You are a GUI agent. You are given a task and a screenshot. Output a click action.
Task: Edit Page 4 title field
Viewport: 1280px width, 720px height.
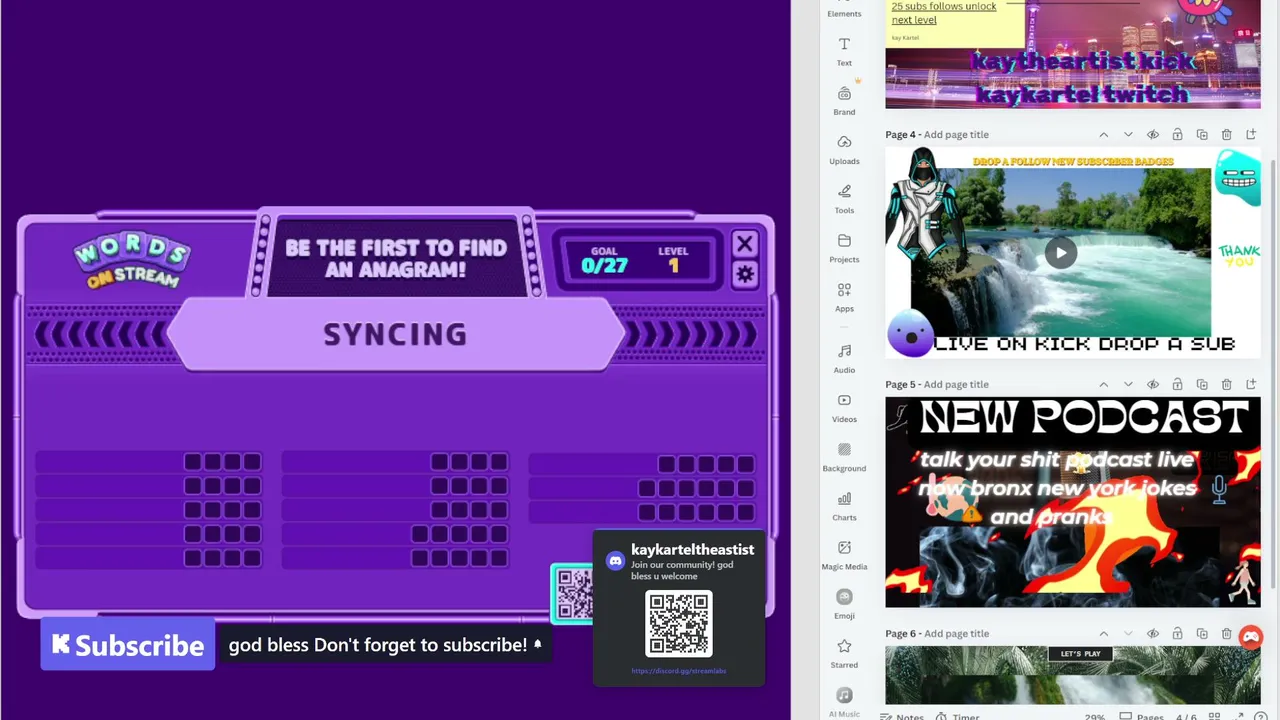956,134
